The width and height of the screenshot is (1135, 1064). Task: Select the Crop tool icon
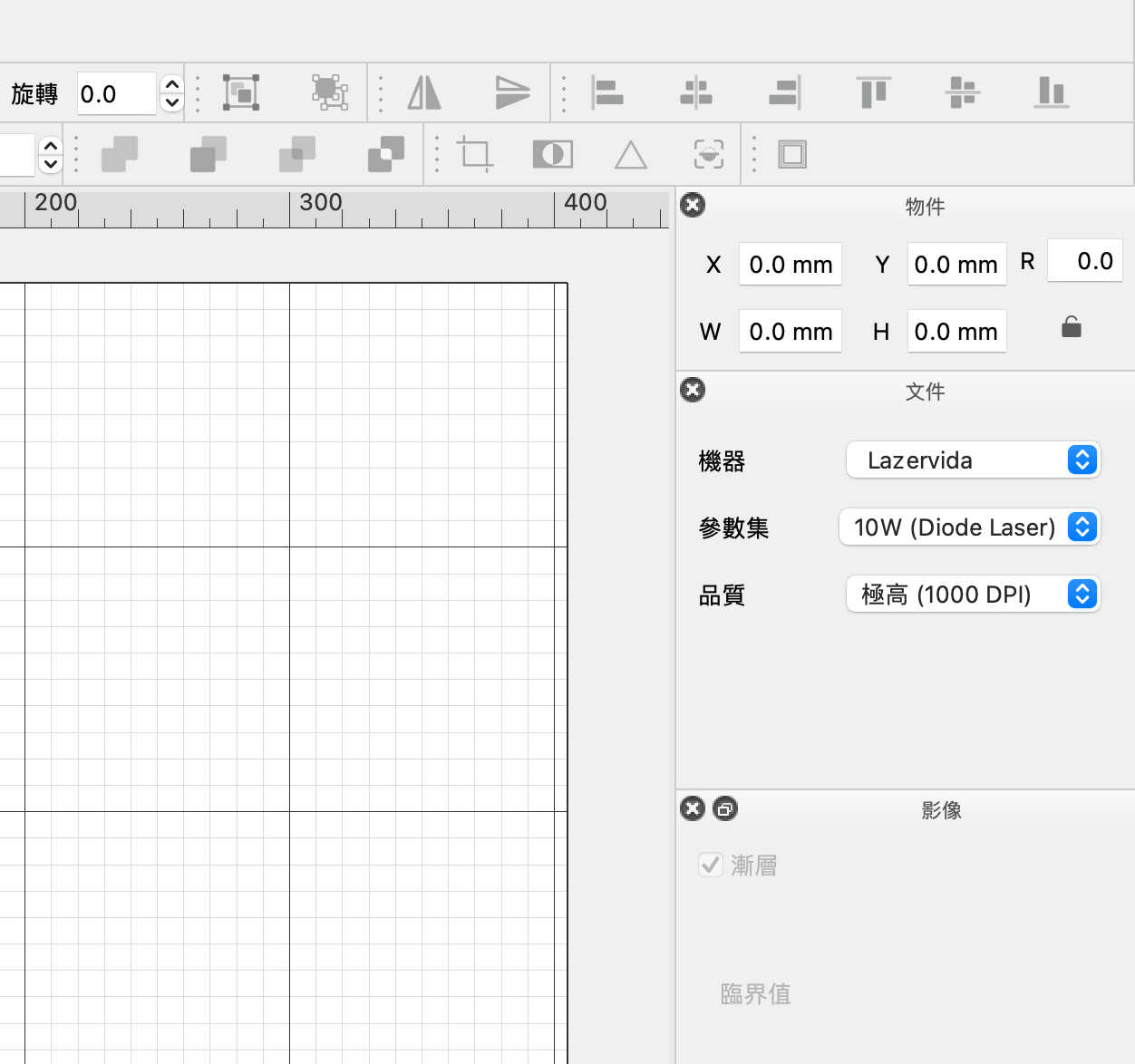[475, 154]
